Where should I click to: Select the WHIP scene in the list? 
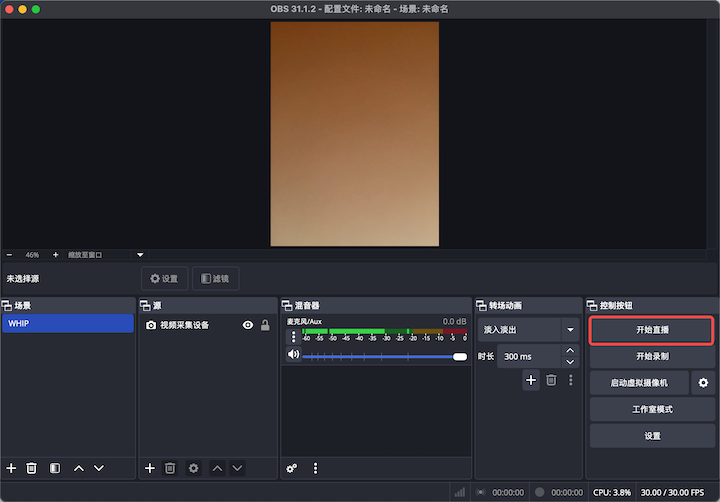coord(67,324)
